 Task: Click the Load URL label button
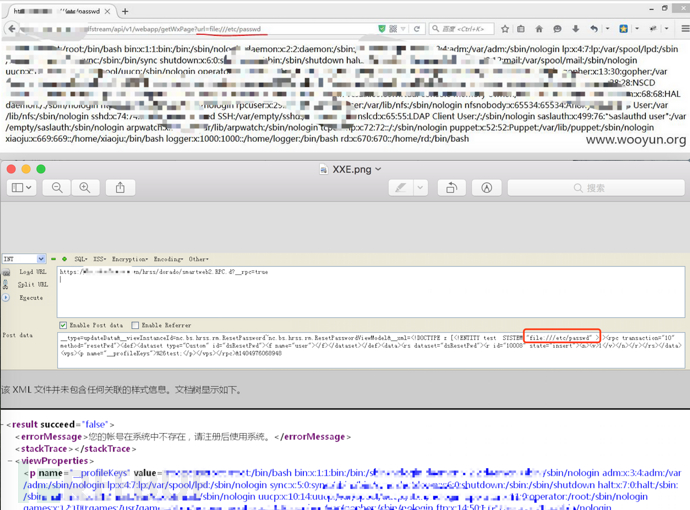(x=33, y=272)
